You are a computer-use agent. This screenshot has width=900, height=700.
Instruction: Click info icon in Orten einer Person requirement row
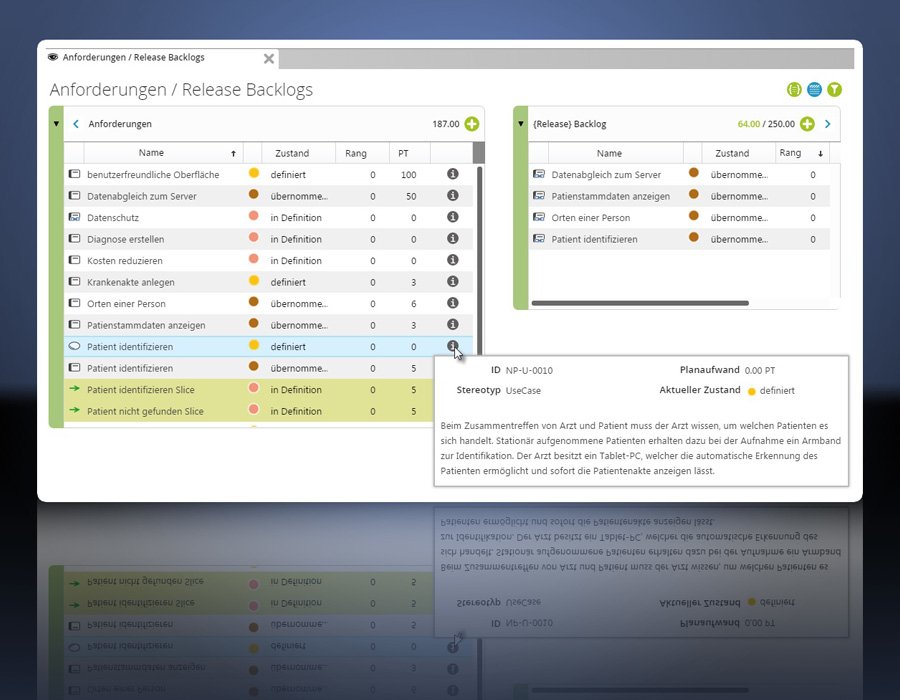tap(452, 302)
